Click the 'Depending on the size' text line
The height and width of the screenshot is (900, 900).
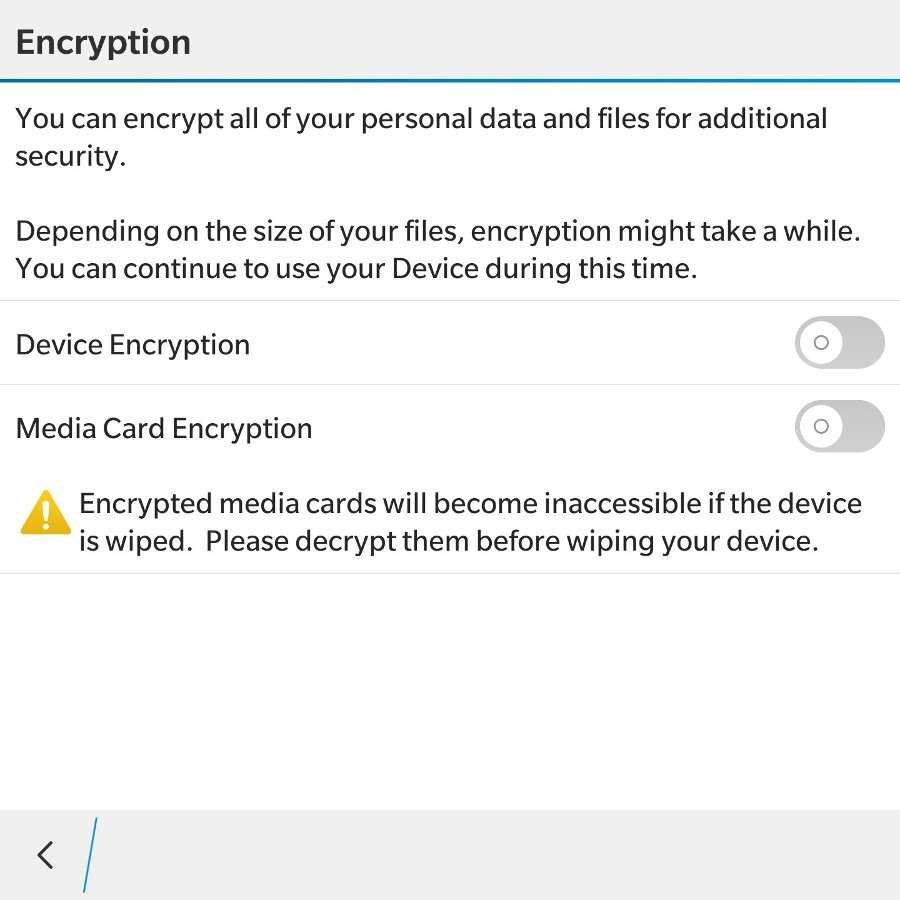point(438,231)
